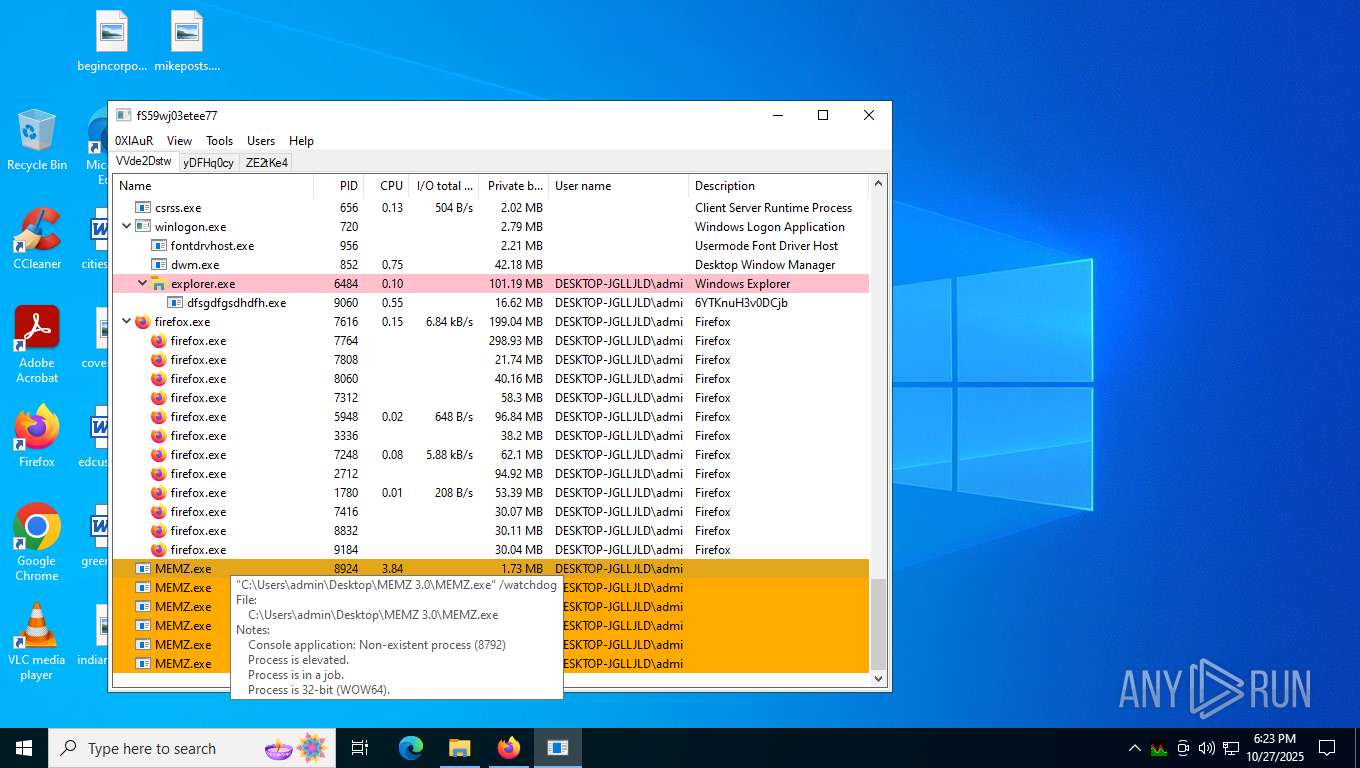Sort by the Private bytes column header
The image size is (1360, 768).
pos(514,186)
